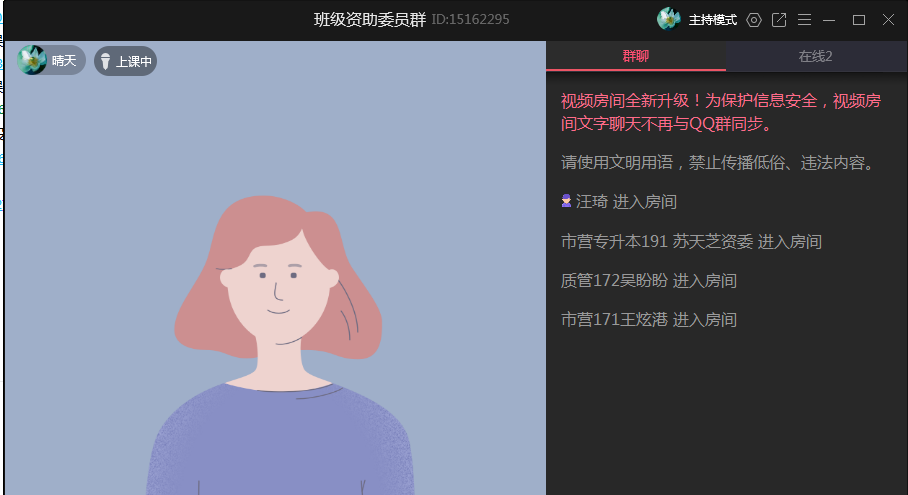The height and width of the screenshot is (495, 908).
Task: Click the 主持模式 mode label
Action: pyautogui.click(x=712, y=20)
